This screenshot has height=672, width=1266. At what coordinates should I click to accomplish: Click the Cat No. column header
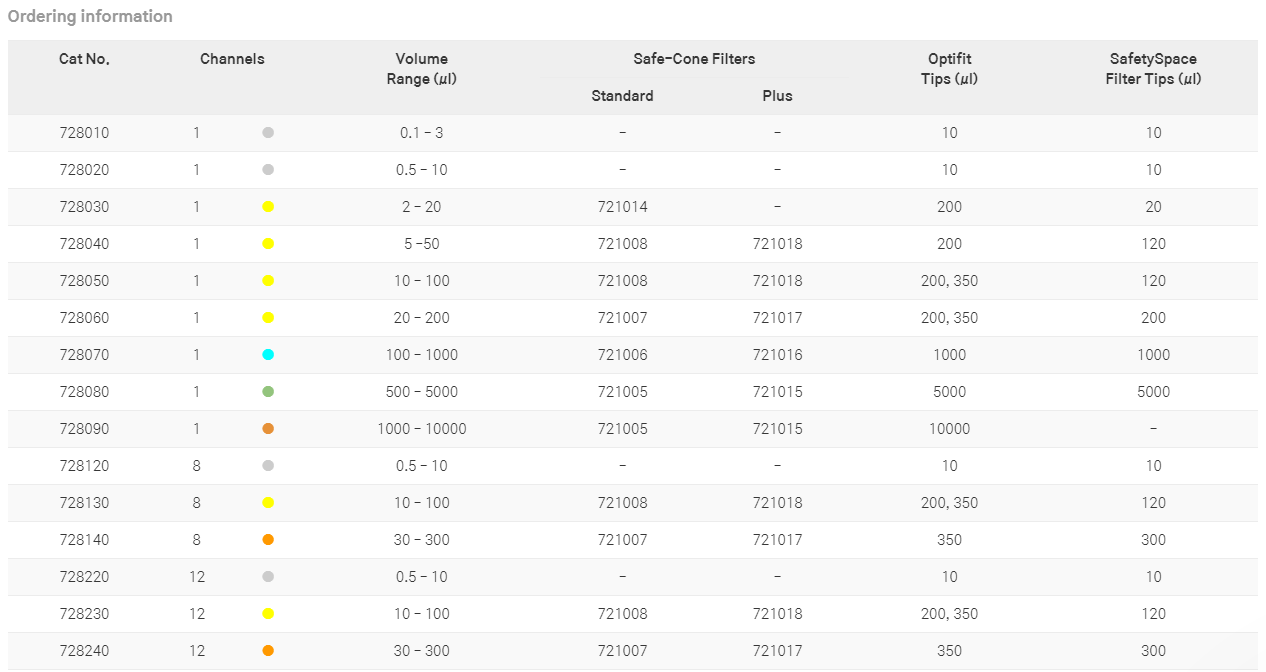[x=84, y=59]
